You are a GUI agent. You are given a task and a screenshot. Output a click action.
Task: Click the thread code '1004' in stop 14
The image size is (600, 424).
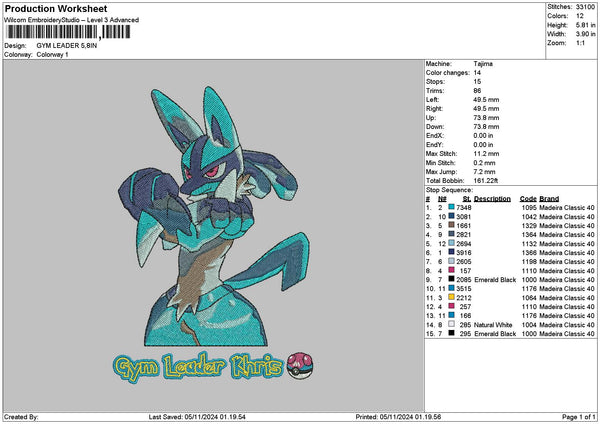point(530,325)
